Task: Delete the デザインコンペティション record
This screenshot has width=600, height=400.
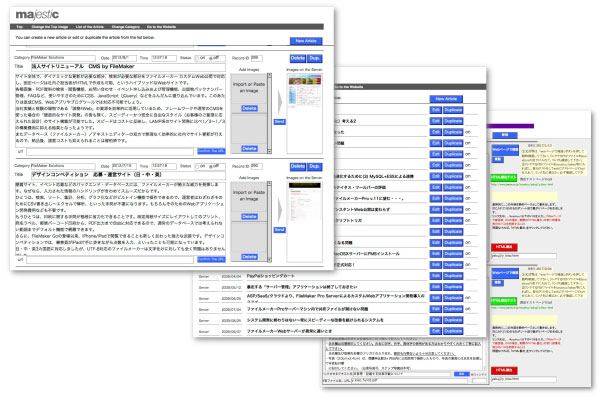Action: 298,167
